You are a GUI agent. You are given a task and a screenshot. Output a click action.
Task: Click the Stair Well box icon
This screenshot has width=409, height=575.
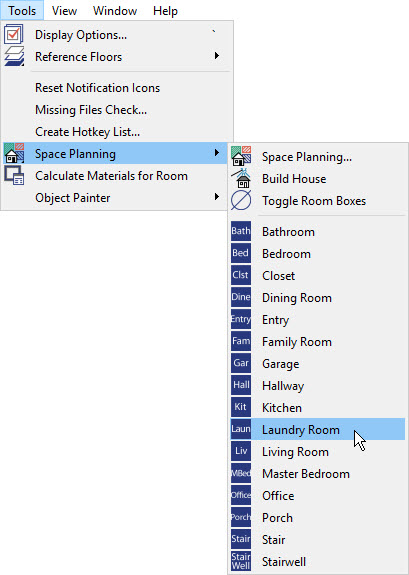point(241,561)
